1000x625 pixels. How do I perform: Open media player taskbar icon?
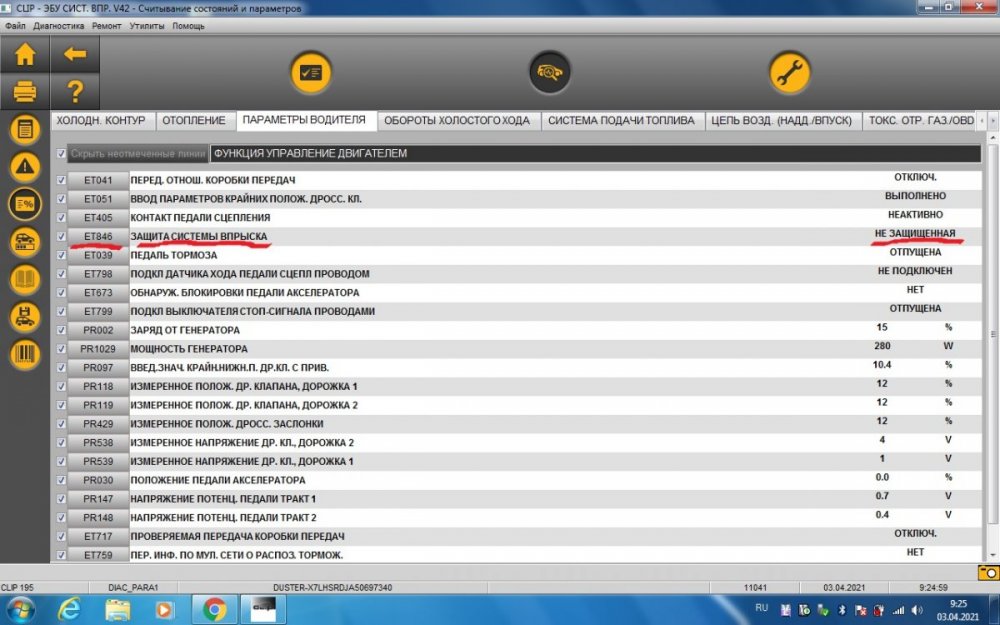(165, 610)
